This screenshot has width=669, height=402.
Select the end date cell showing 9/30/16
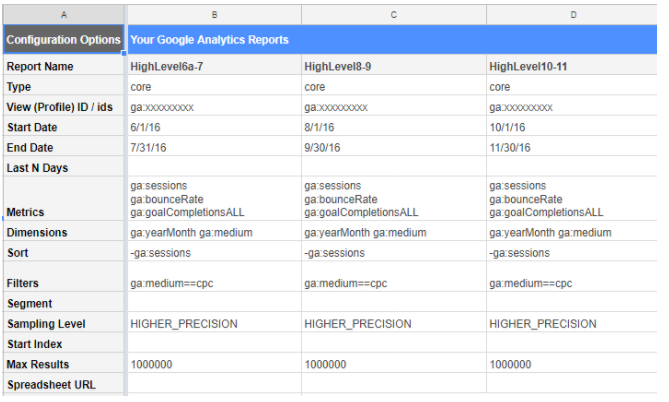tap(393, 148)
